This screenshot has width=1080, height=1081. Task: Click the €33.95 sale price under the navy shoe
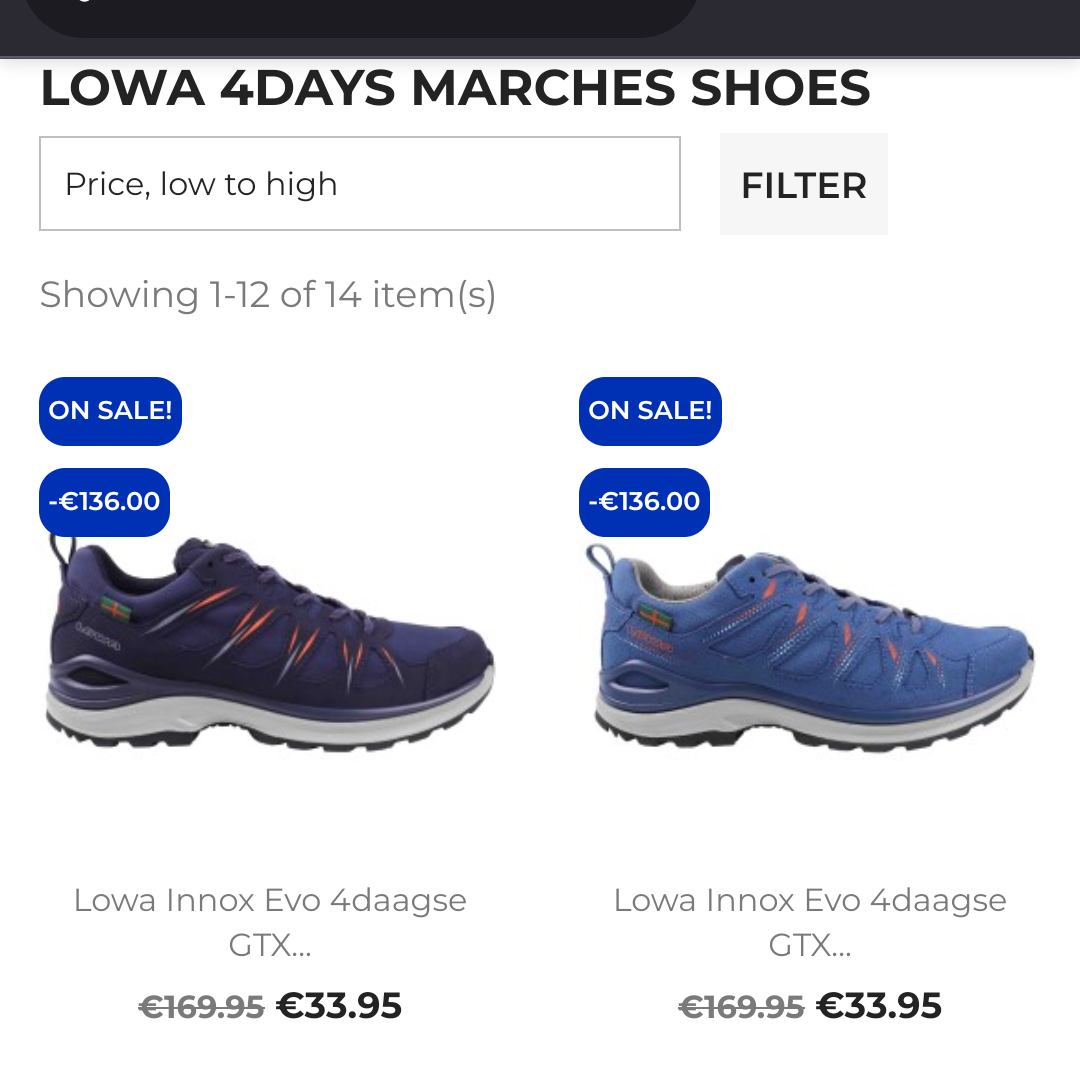coord(339,1006)
